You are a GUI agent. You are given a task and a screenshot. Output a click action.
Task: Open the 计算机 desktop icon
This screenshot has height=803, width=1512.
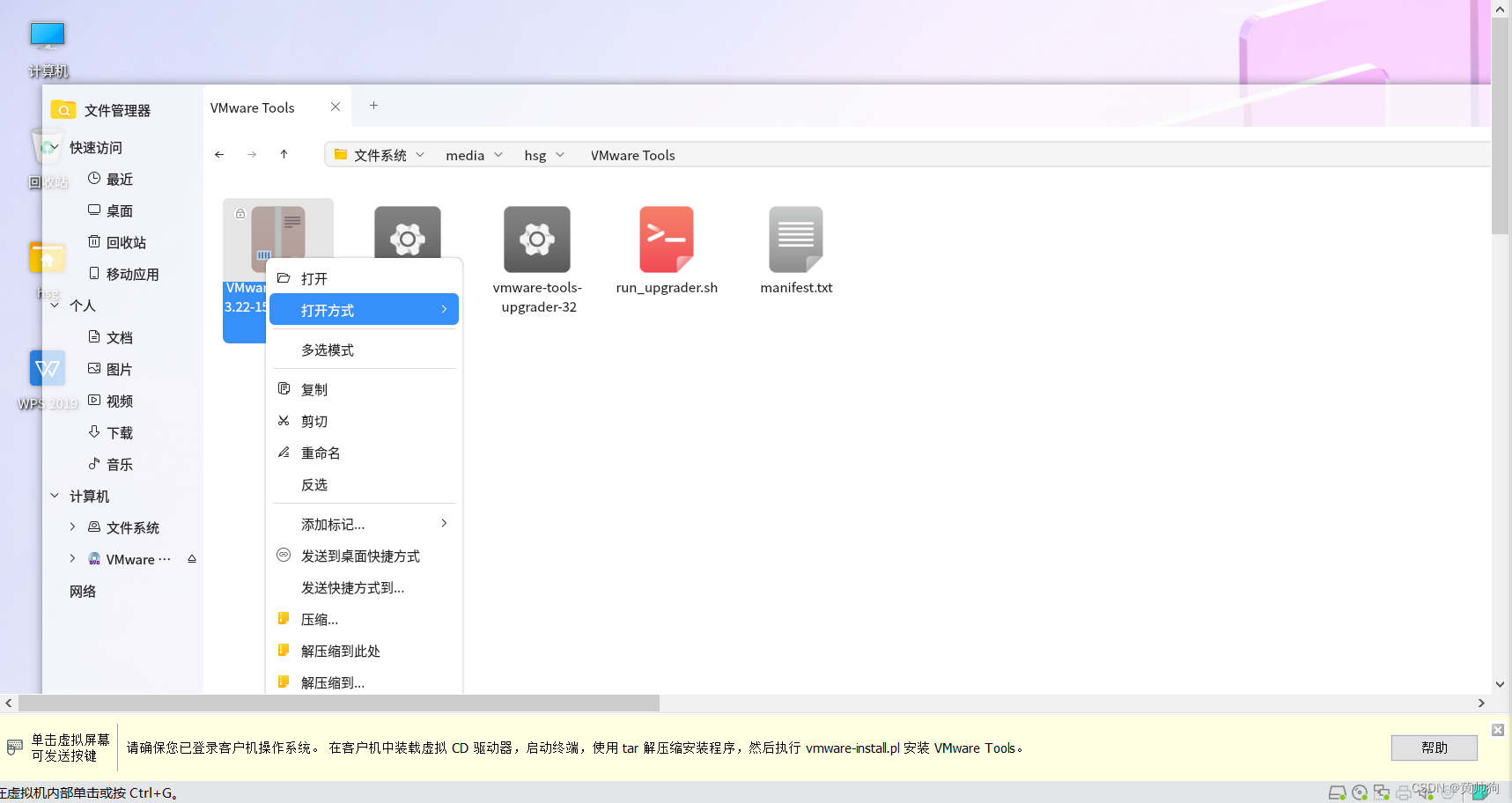pyautogui.click(x=48, y=48)
